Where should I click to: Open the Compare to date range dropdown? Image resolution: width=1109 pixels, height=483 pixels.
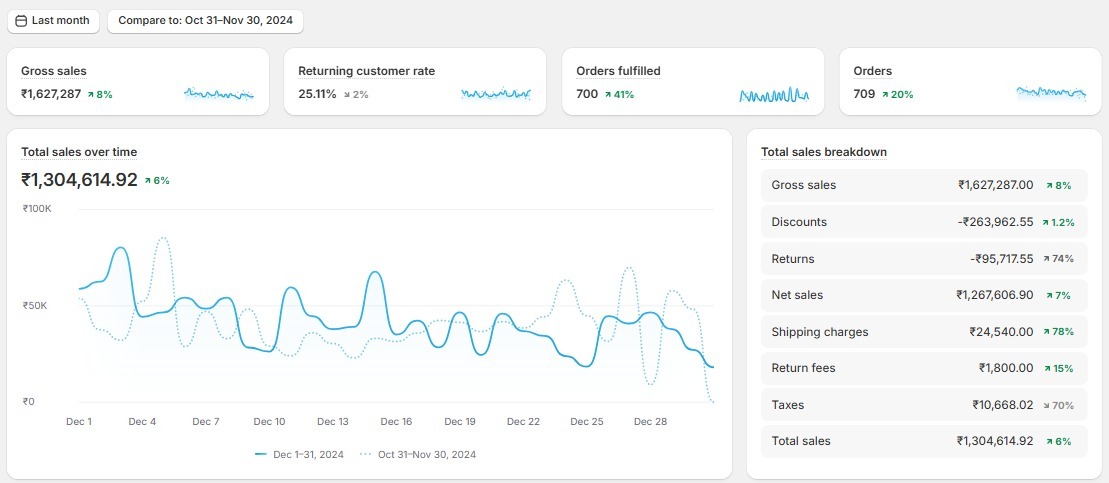(205, 20)
